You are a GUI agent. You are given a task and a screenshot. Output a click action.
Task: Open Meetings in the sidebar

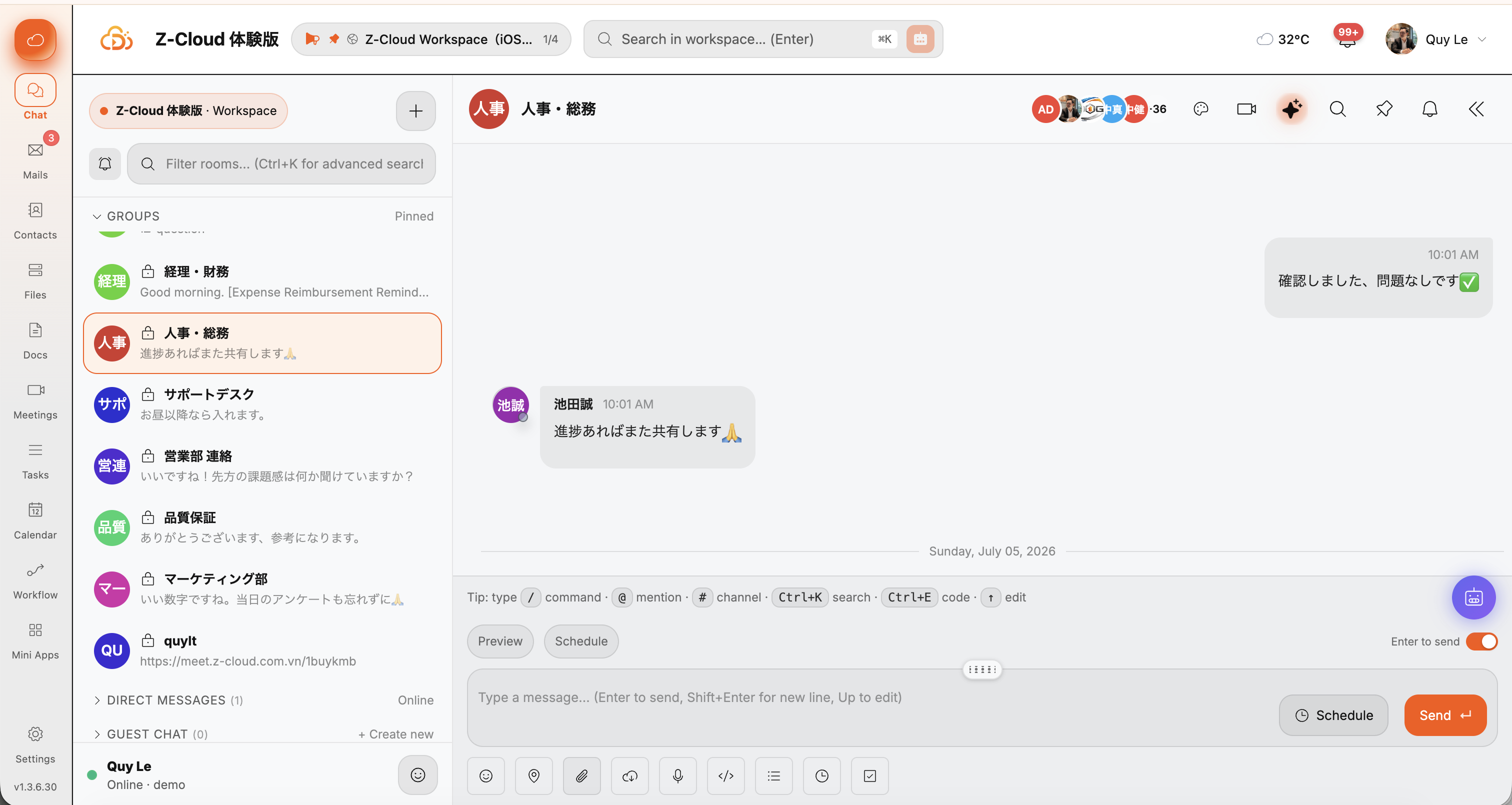(x=35, y=399)
